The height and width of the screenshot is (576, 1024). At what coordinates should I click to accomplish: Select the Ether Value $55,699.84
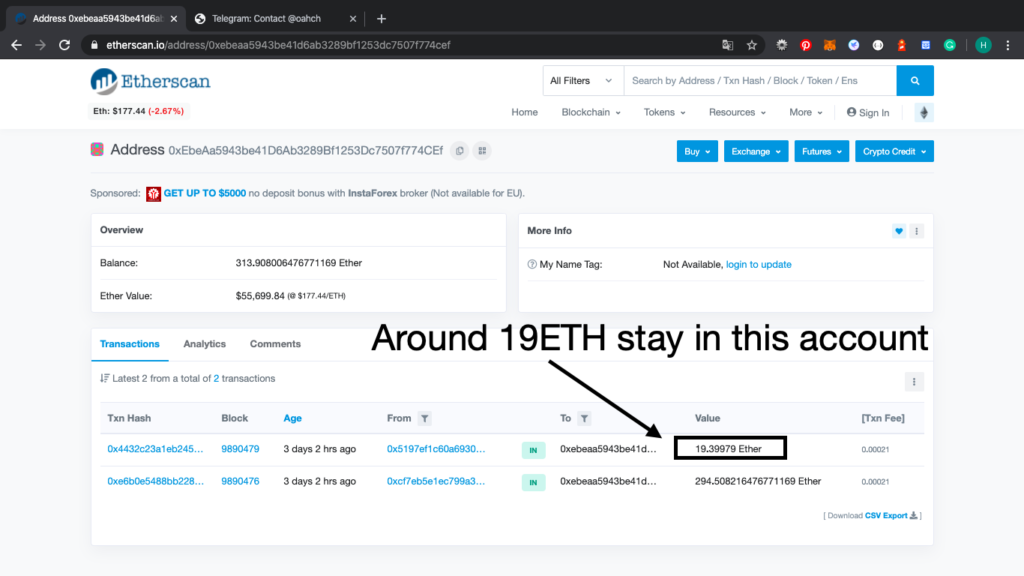point(260,296)
